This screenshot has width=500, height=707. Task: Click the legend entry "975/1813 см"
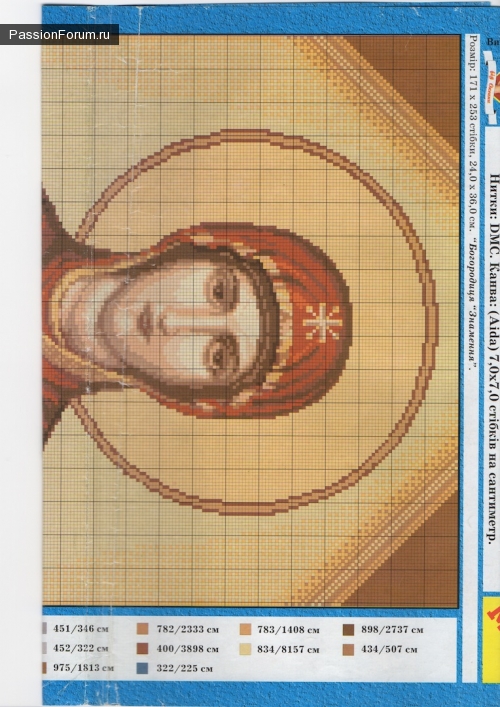(83, 668)
